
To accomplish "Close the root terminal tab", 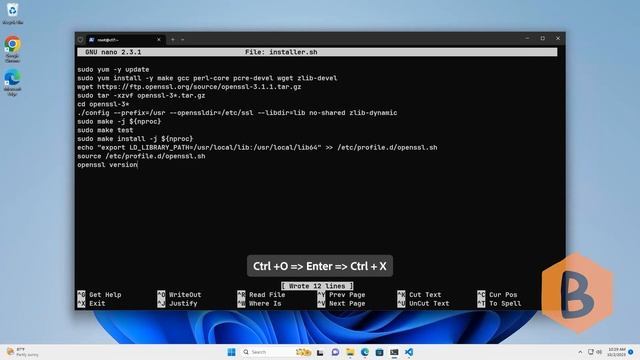I will [x=159, y=40].
